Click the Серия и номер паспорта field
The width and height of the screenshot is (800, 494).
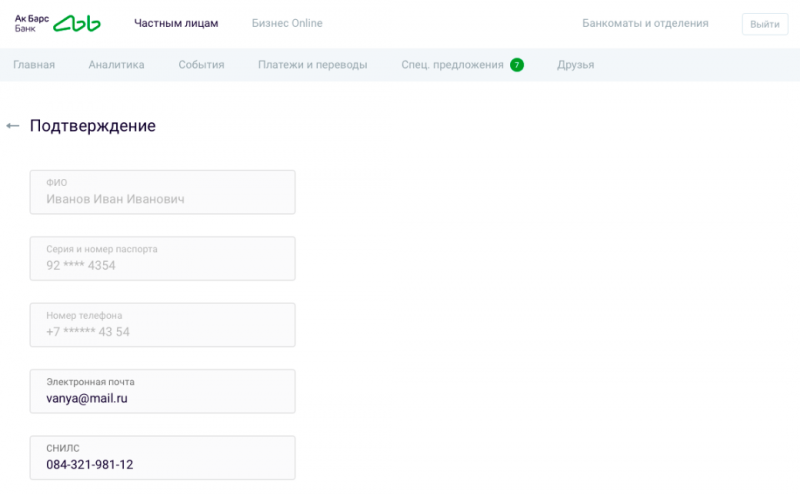click(x=163, y=258)
